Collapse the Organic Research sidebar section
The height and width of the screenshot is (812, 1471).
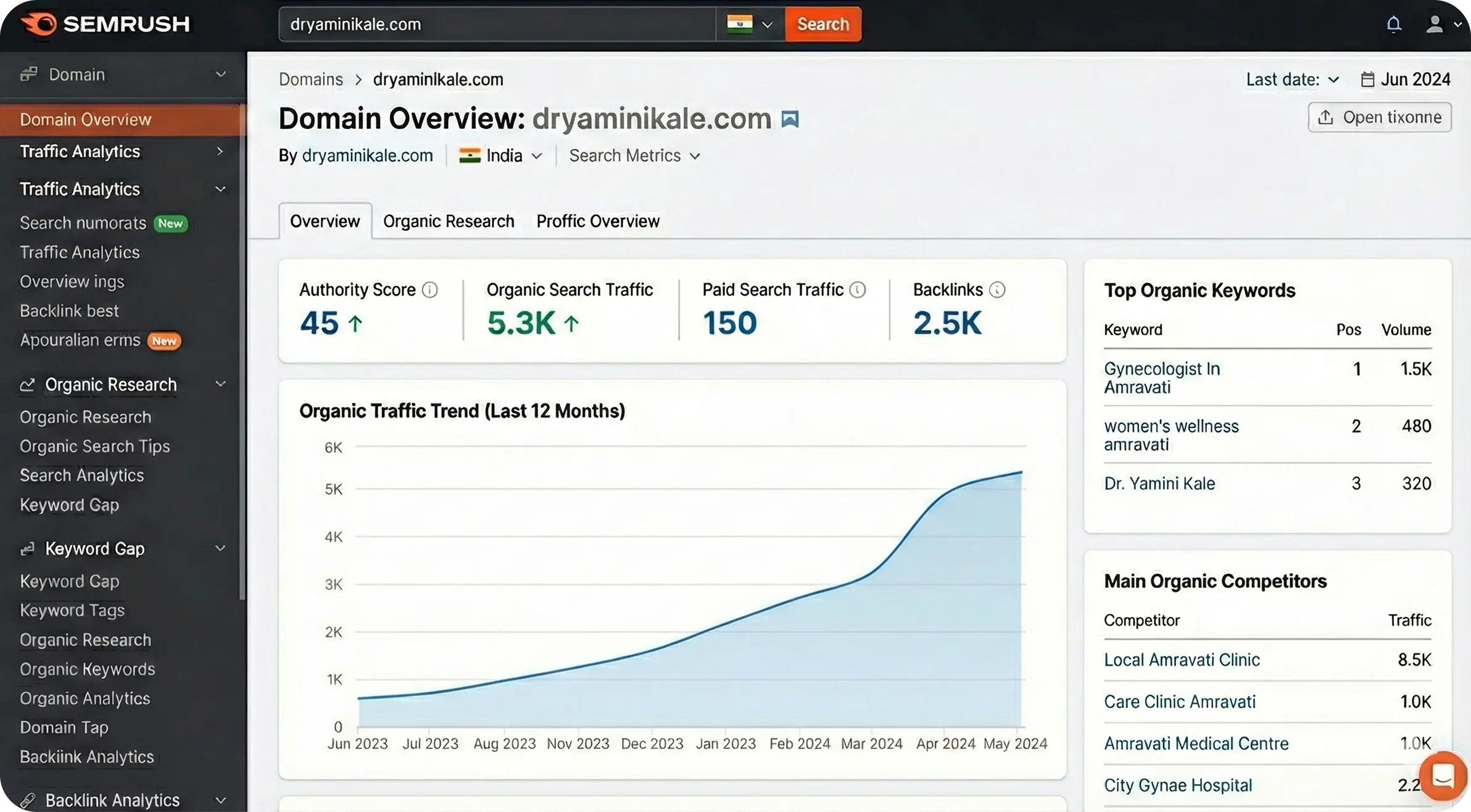[220, 384]
